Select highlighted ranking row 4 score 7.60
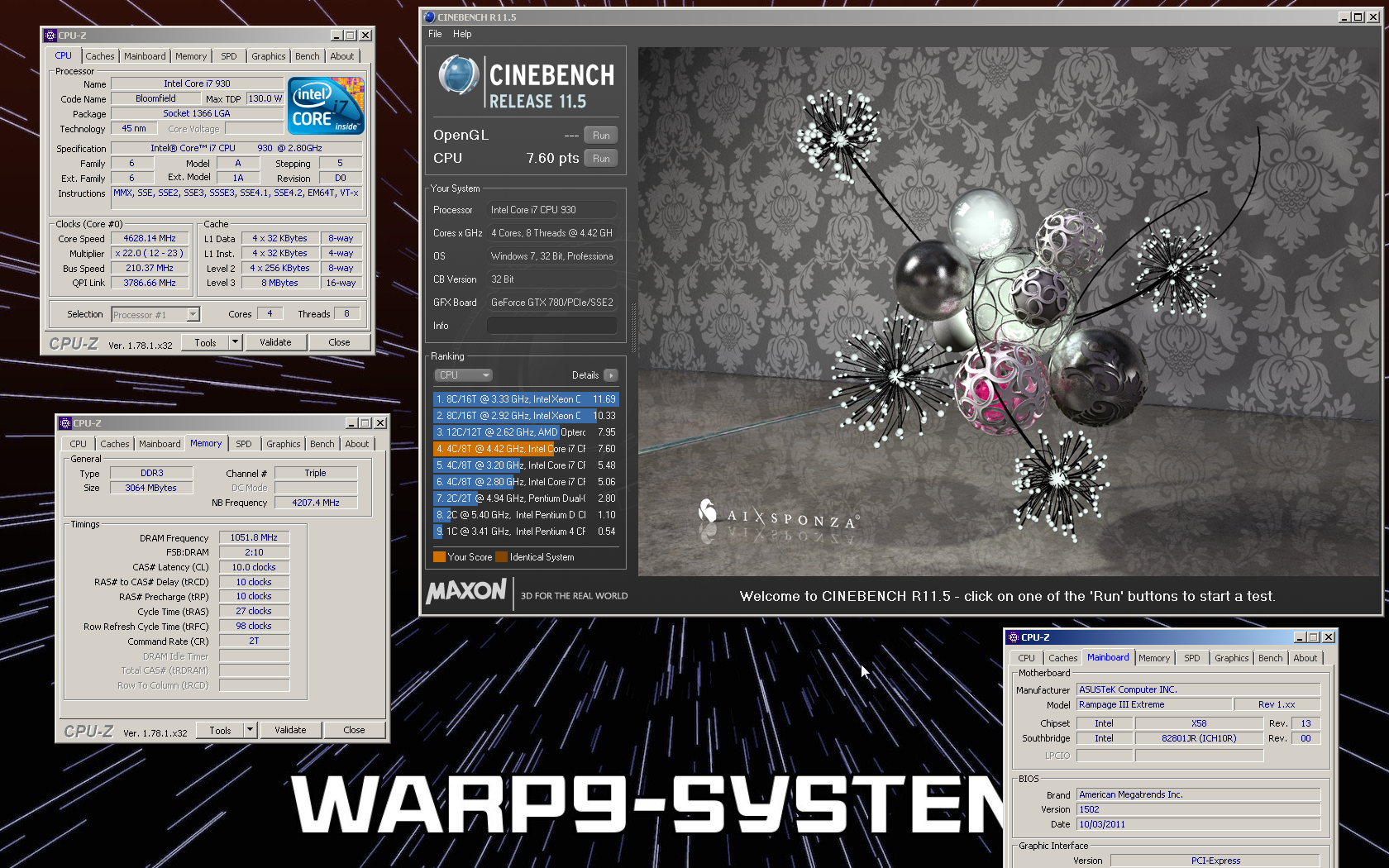 coord(526,449)
